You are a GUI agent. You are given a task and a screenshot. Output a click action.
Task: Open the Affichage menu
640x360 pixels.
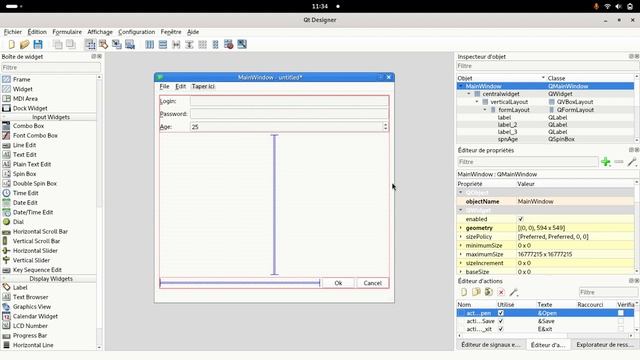[100, 32]
